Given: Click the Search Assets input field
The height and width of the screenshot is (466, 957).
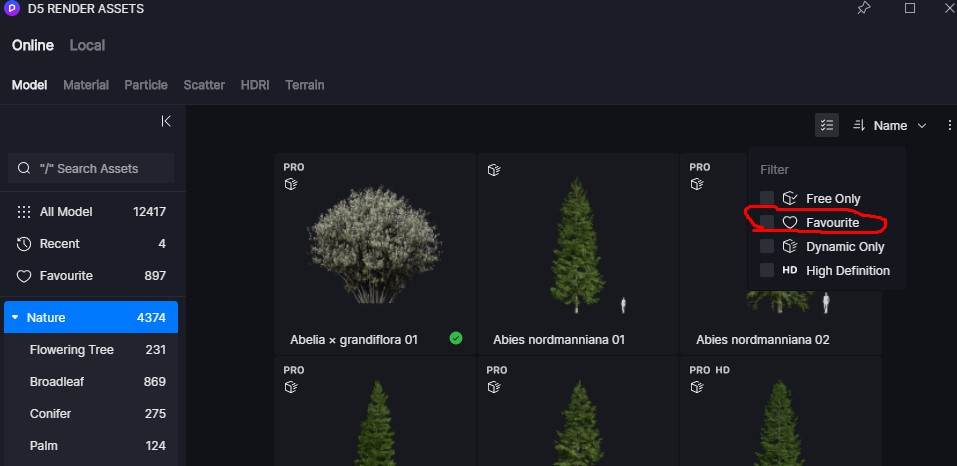Looking at the screenshot, I should 91,168.
